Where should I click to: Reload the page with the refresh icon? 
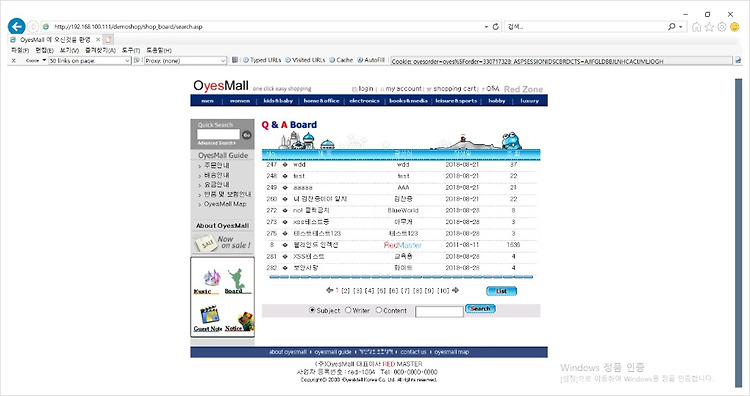click(496, 27)
